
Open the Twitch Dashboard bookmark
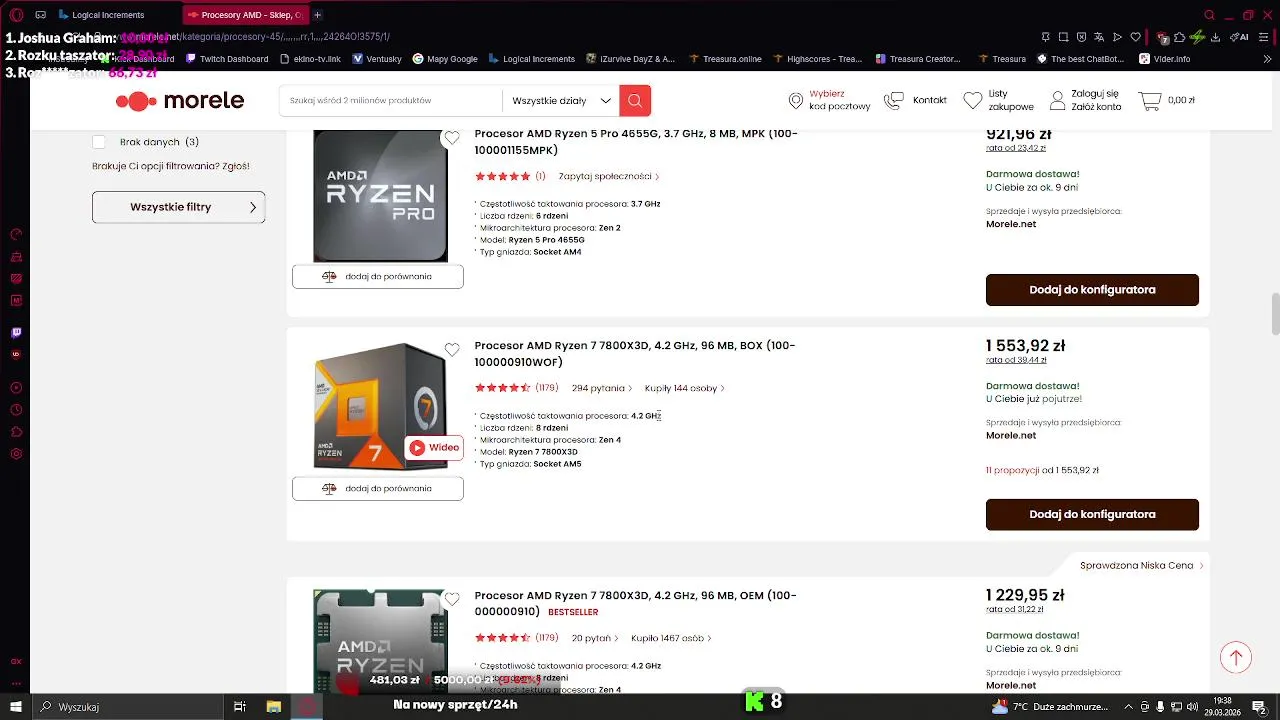click(227, 59)
